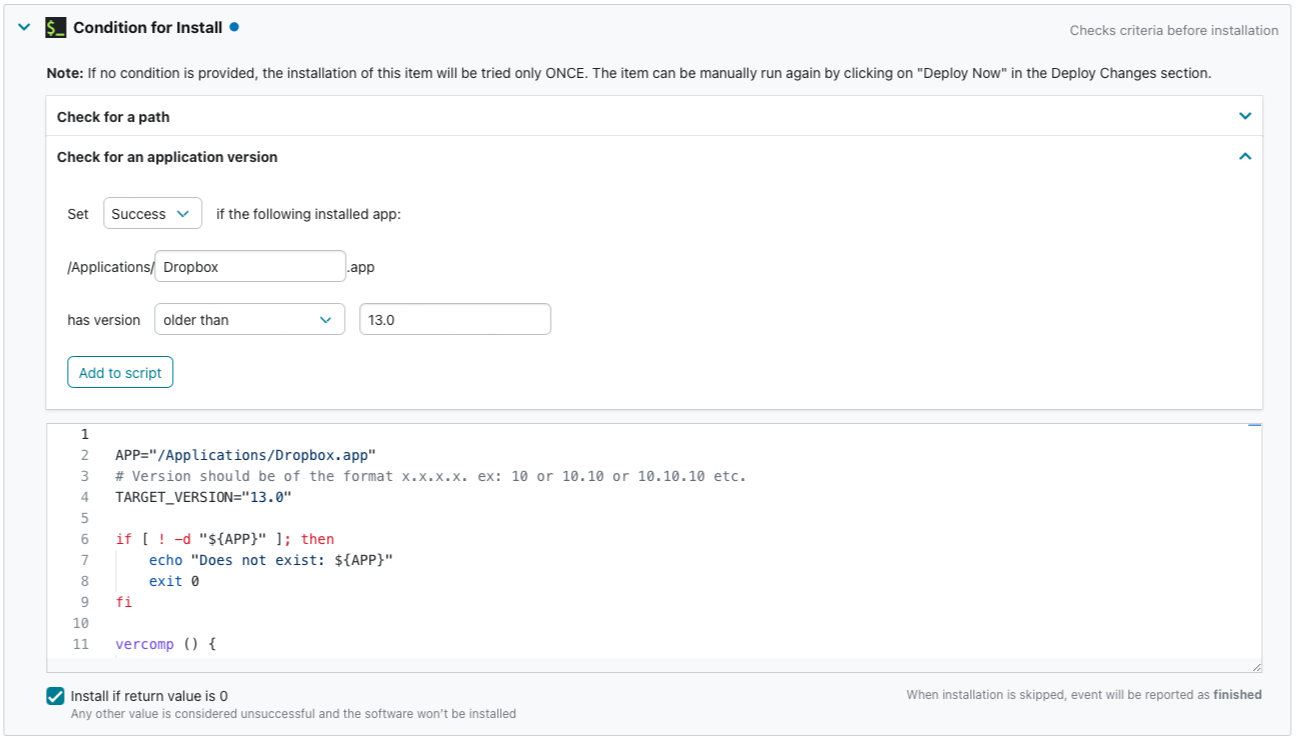This screenshot has height=740, width=1297.
Task: Click the Check for a path header
Action: click(x=113, y=116)
